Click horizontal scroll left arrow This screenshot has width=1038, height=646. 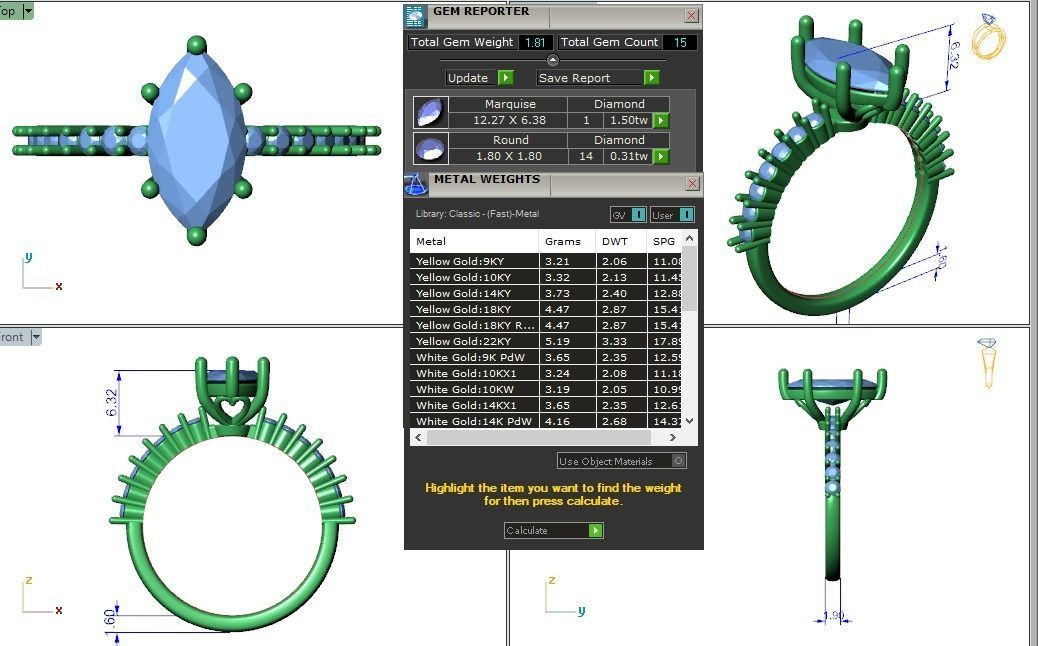[x=418, y=437]
